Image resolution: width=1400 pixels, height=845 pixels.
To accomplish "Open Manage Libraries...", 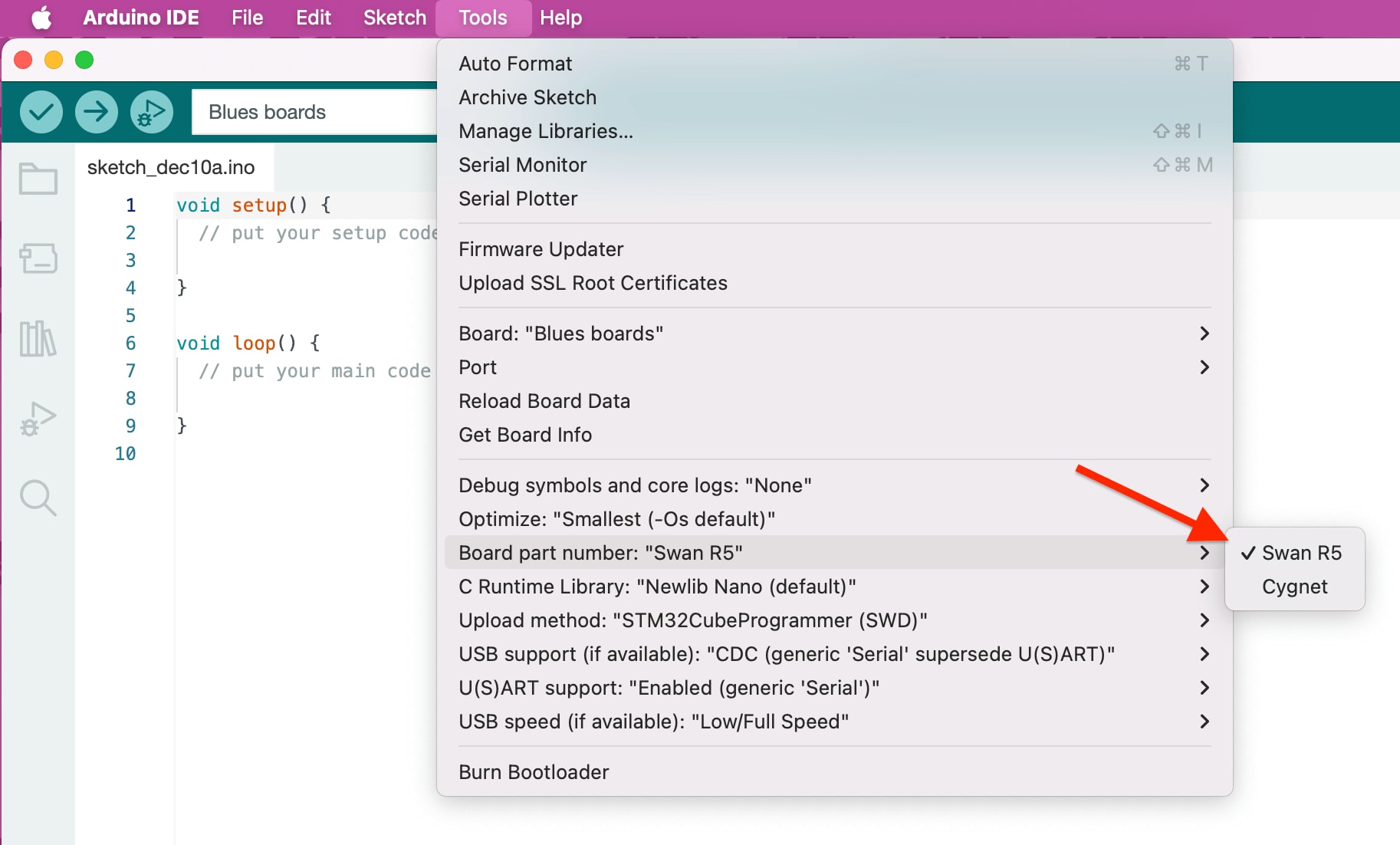I will click(x=834, y=131).
